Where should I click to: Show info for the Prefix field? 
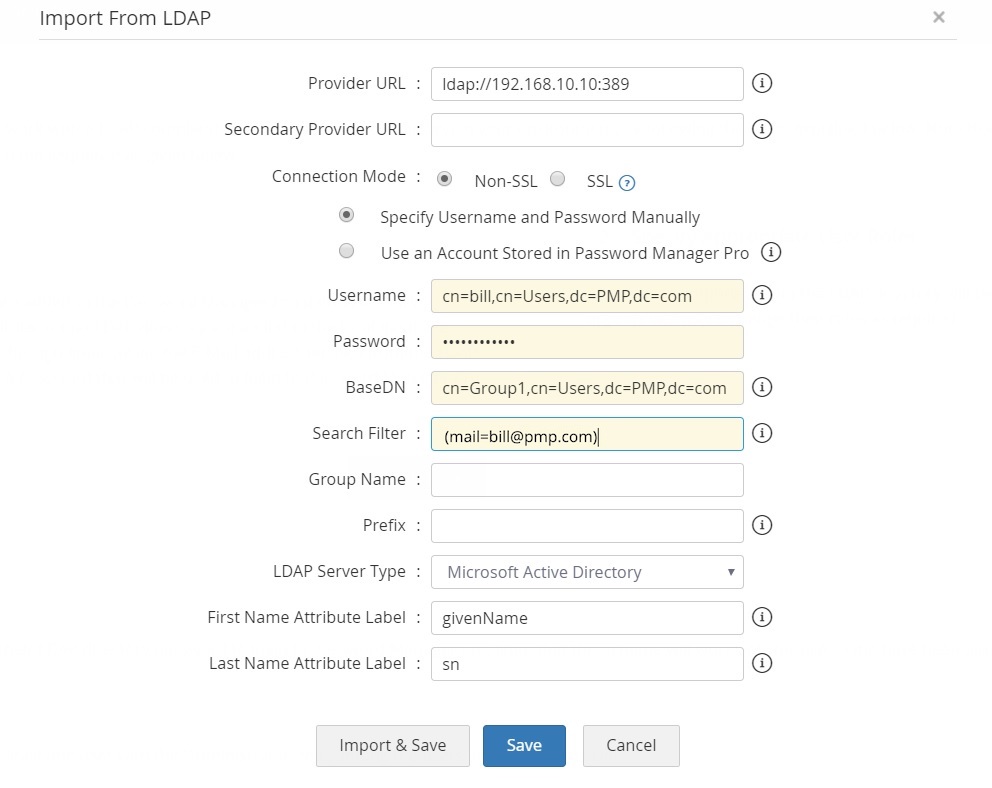(x=762, y=525)
